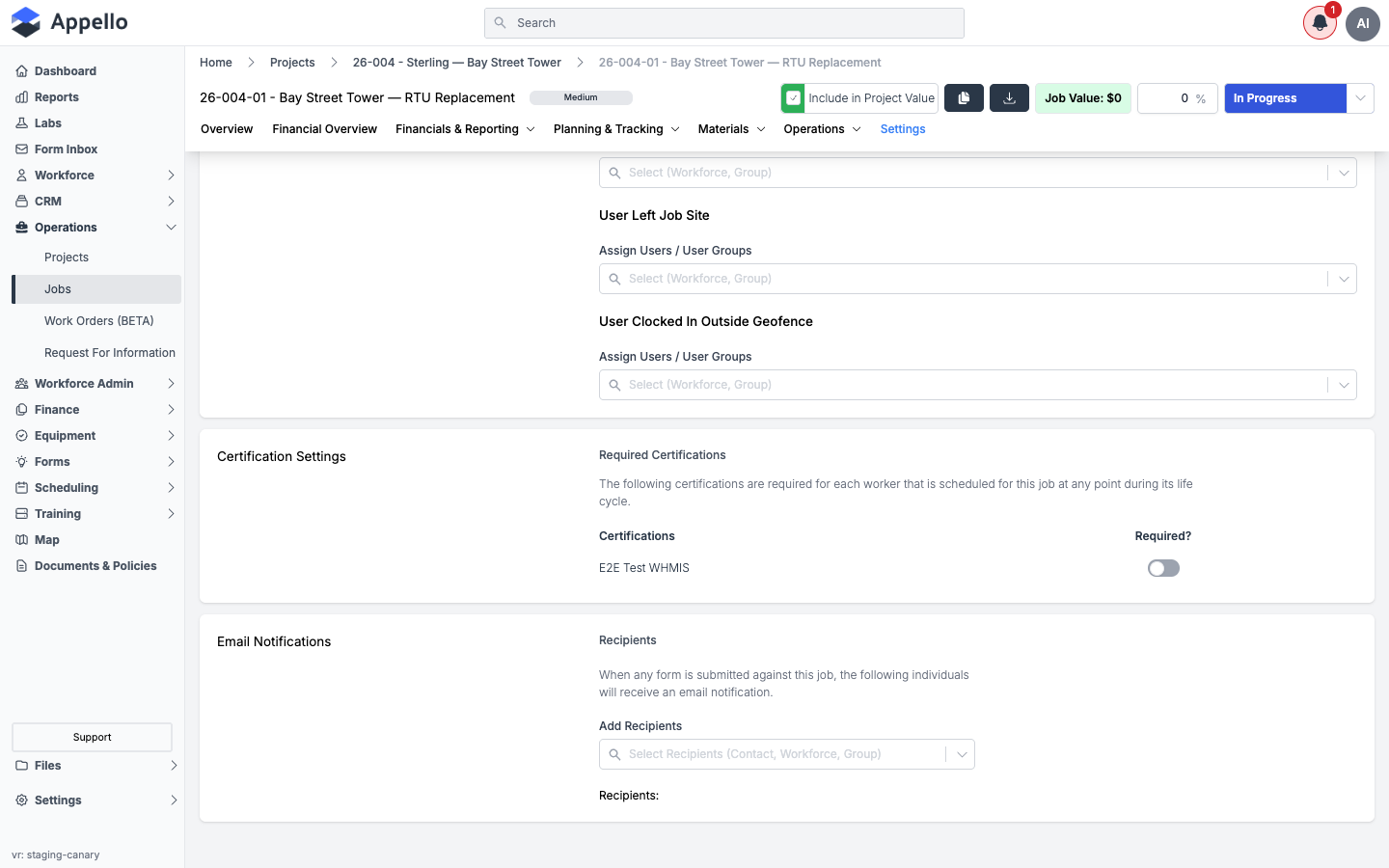This screenshot has height=868, width=1389.
Task: Open 26-004 Sterling Bay Street Tower breadcrumb
Action: coord(457,63)
